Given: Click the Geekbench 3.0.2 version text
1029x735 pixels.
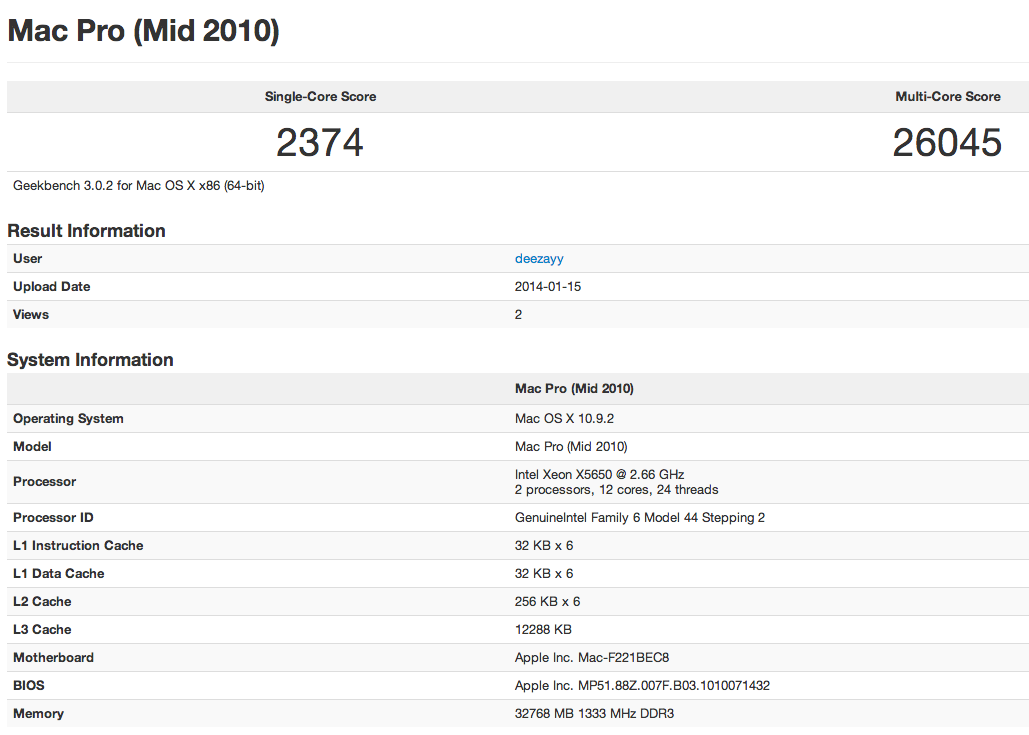Looking at the screenshot, I should click(x=138, y=186).
